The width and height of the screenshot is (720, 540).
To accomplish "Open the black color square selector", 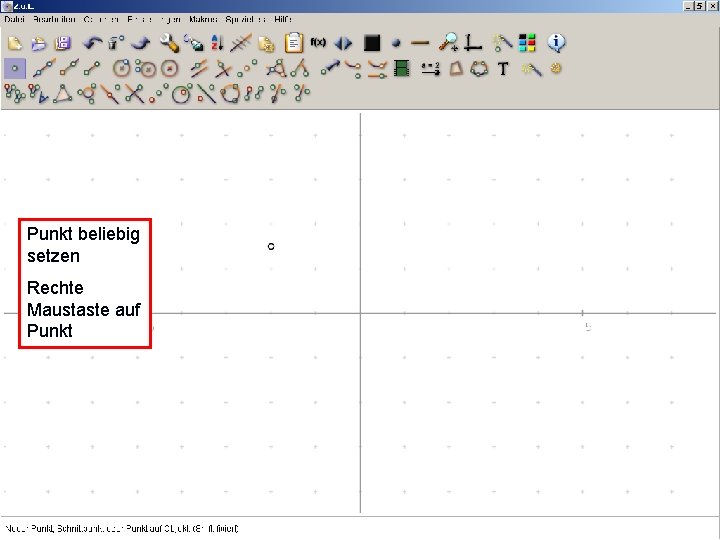I will click(371, 43).
